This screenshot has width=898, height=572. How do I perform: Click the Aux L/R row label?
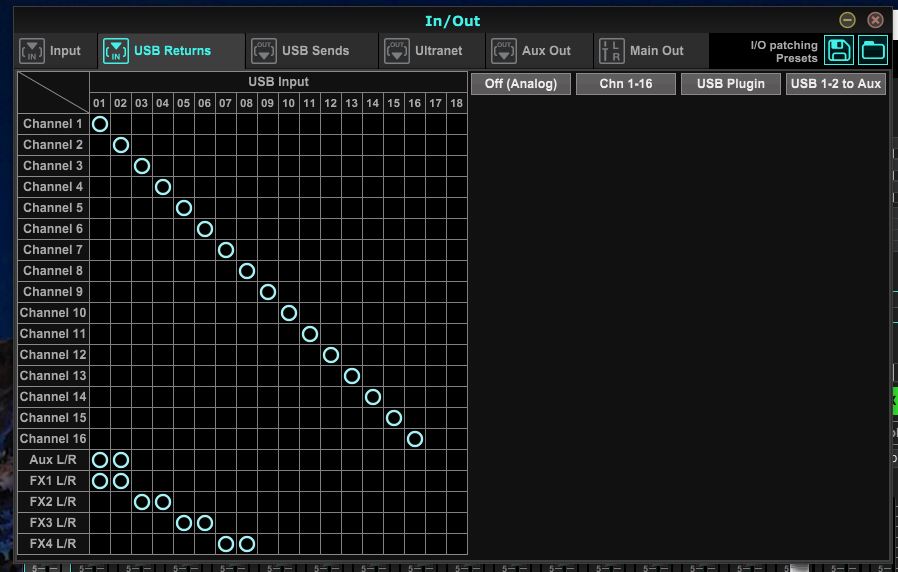tap(53, 460)
